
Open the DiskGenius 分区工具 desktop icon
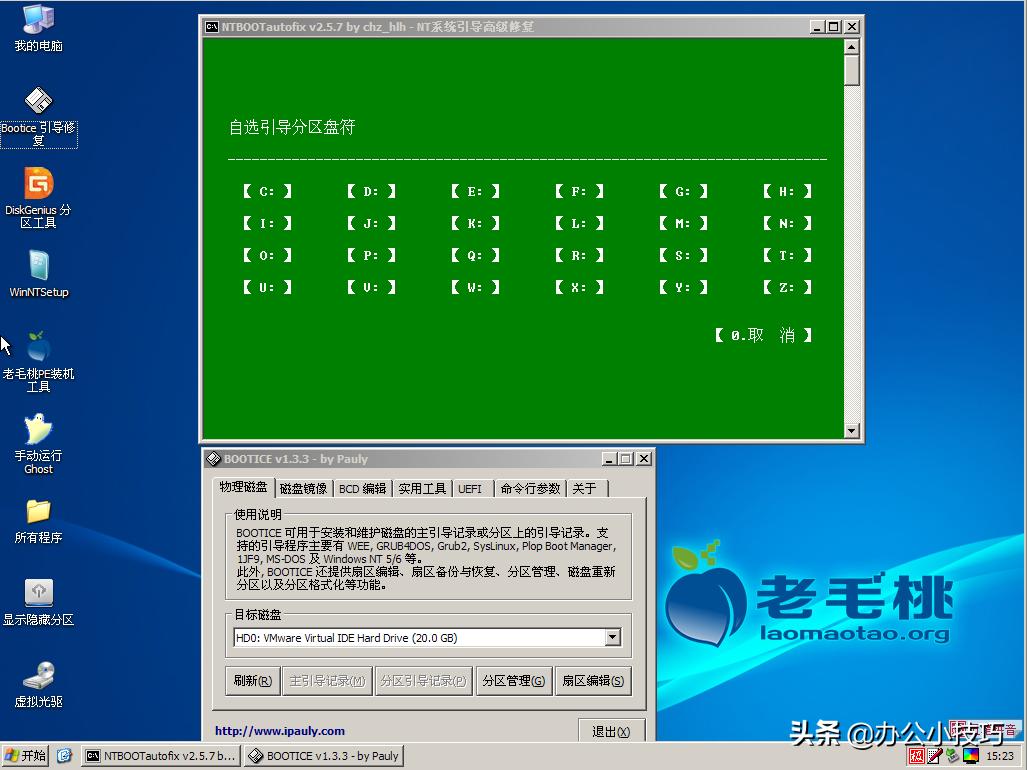pos(38,198)
